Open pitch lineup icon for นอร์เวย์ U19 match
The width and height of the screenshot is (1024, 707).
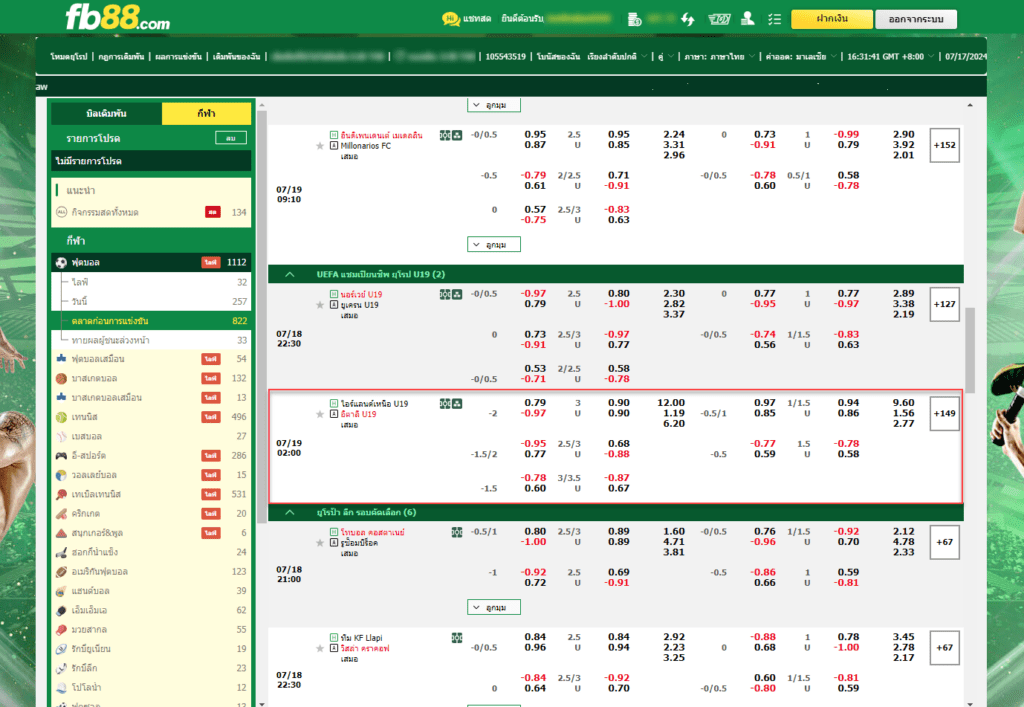[x=445, y=294]
